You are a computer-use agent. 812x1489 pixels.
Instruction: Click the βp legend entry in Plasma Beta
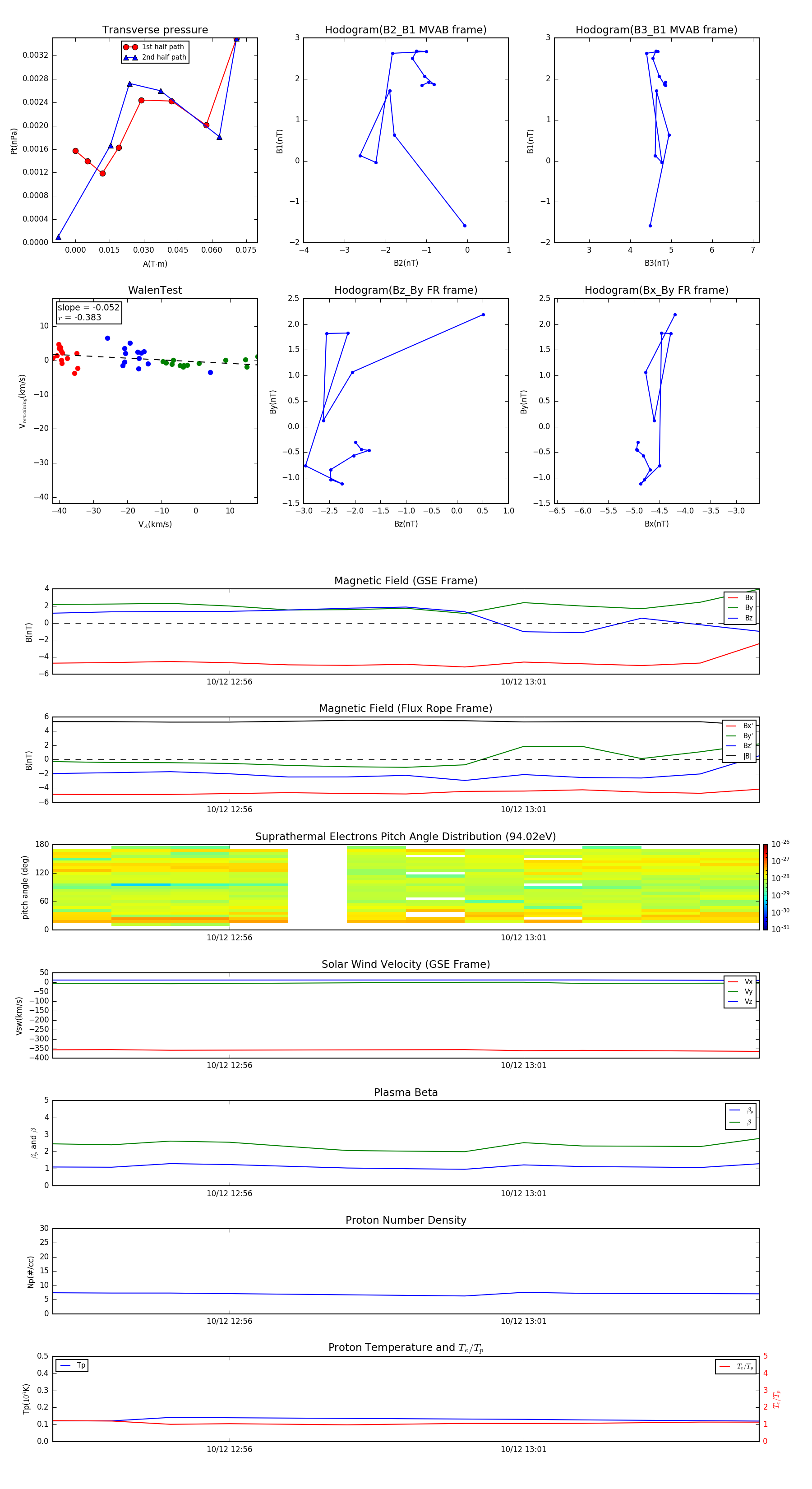[x=742, y=1110]
